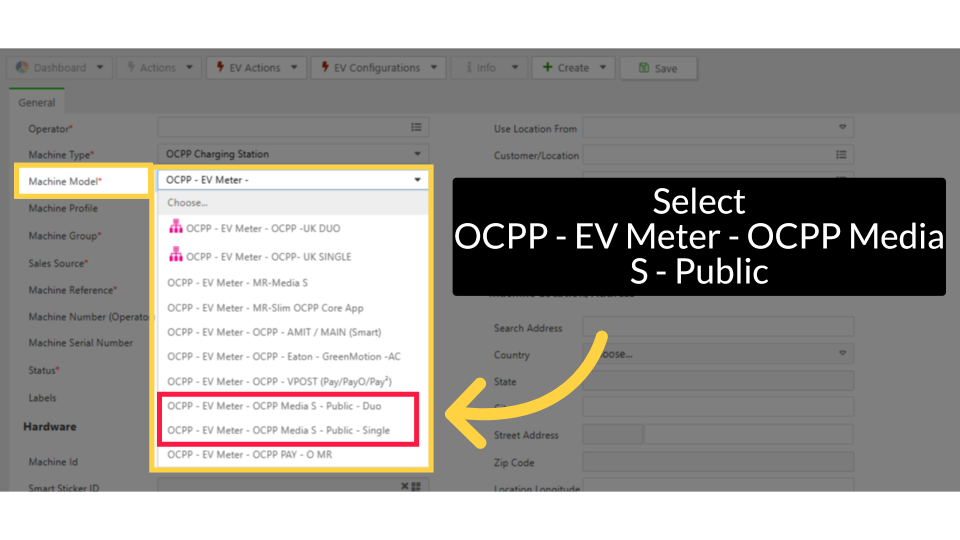Click the Operator input field
This screenshot has height=540, width=960.
(x=293, y=127)
